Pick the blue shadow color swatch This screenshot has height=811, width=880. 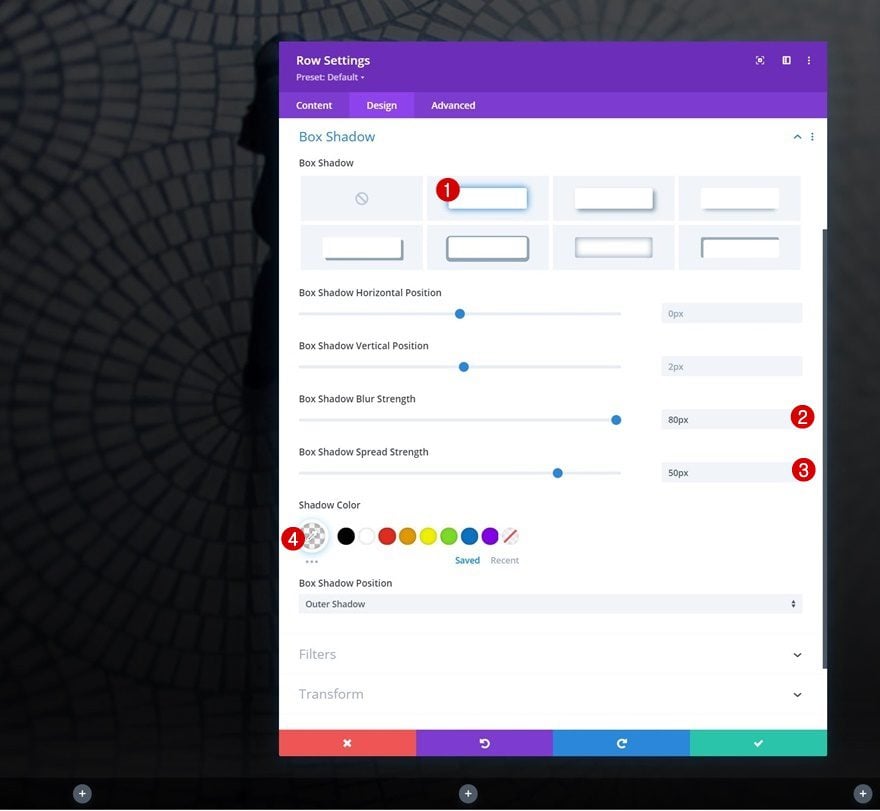[x=469, y=537]
